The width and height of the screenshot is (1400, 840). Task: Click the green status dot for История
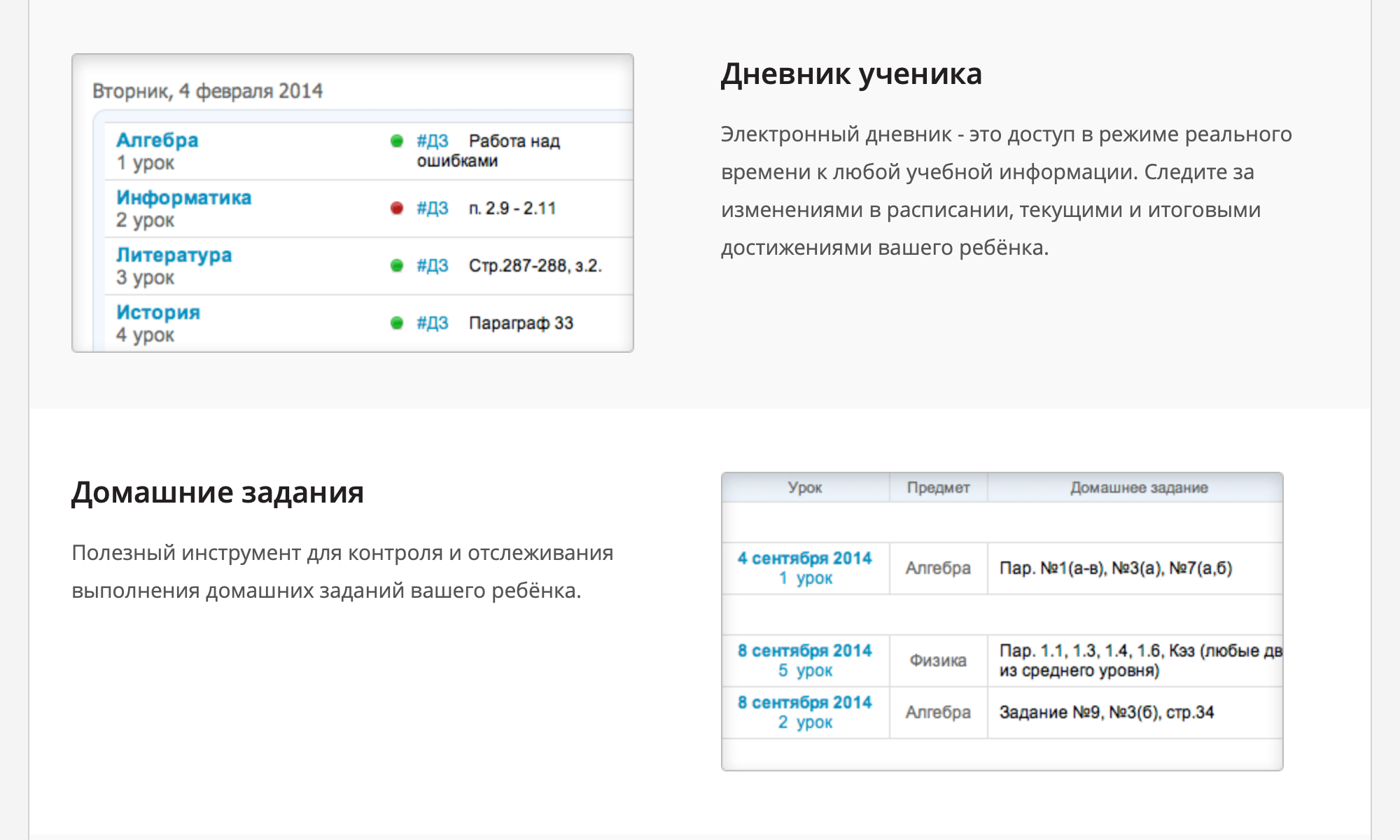click(397, 323)
